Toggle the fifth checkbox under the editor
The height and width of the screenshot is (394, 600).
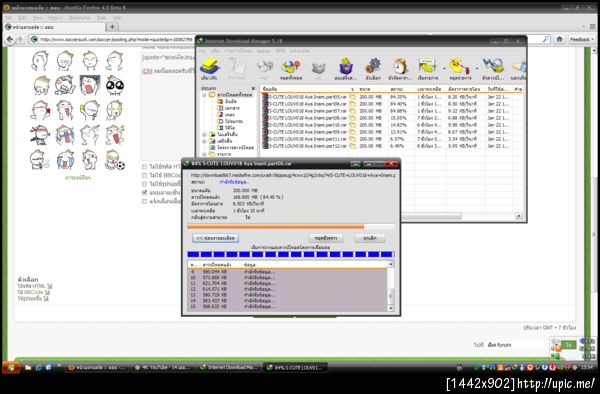coord(144,201)
